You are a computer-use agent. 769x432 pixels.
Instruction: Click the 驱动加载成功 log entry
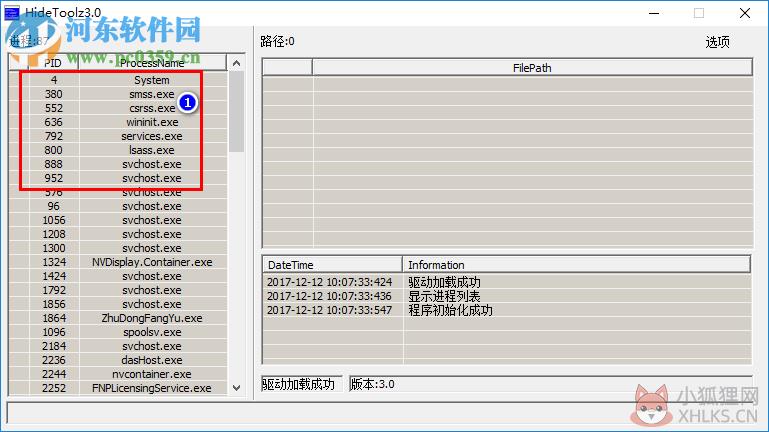point(444,282)
